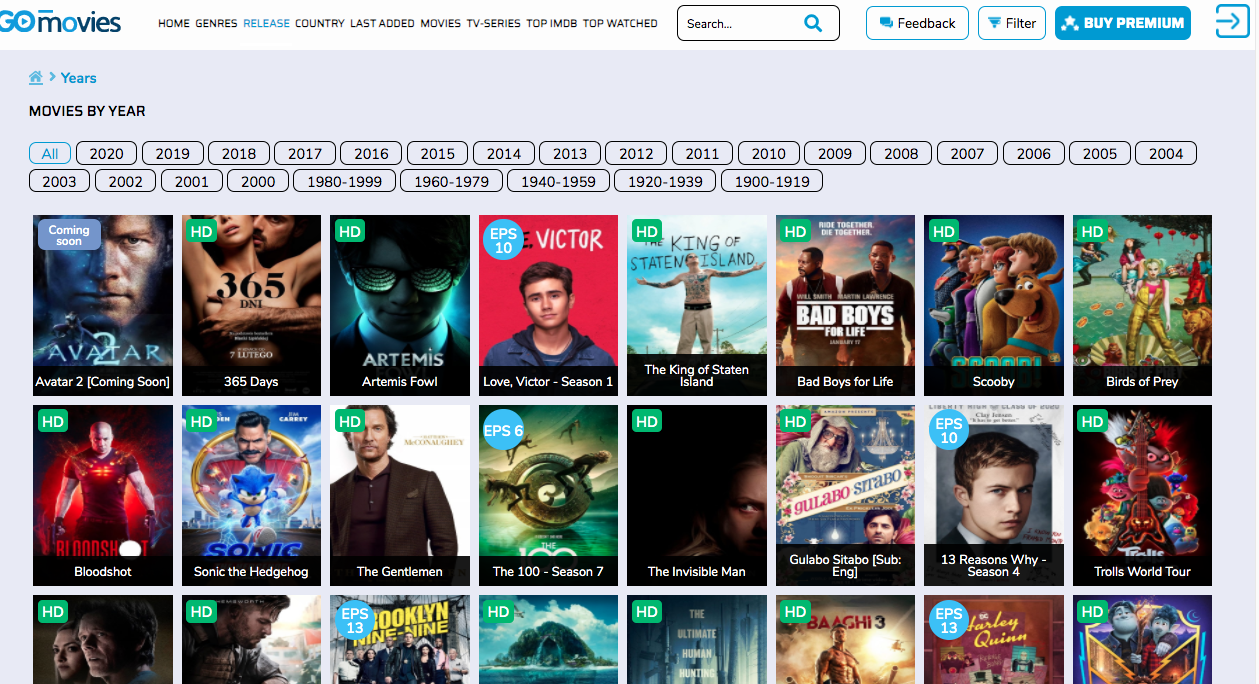Screen dimensions: 1259x684
Task: Open Bad Boys for Life poster
Action: [x=845, y=305]
